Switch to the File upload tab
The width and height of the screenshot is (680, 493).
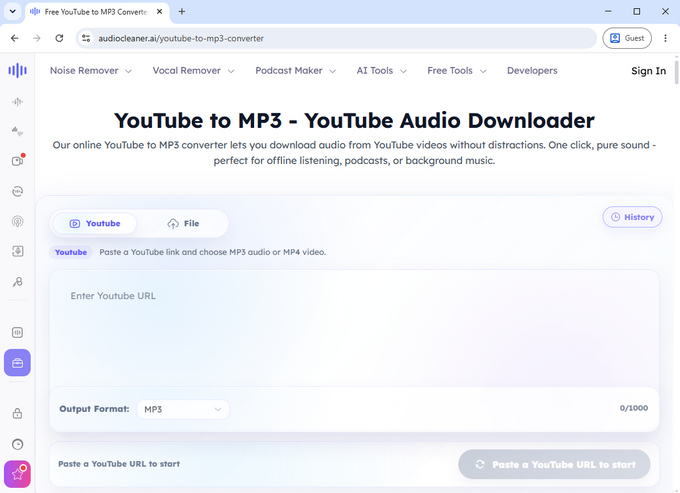tap(183, 224)
